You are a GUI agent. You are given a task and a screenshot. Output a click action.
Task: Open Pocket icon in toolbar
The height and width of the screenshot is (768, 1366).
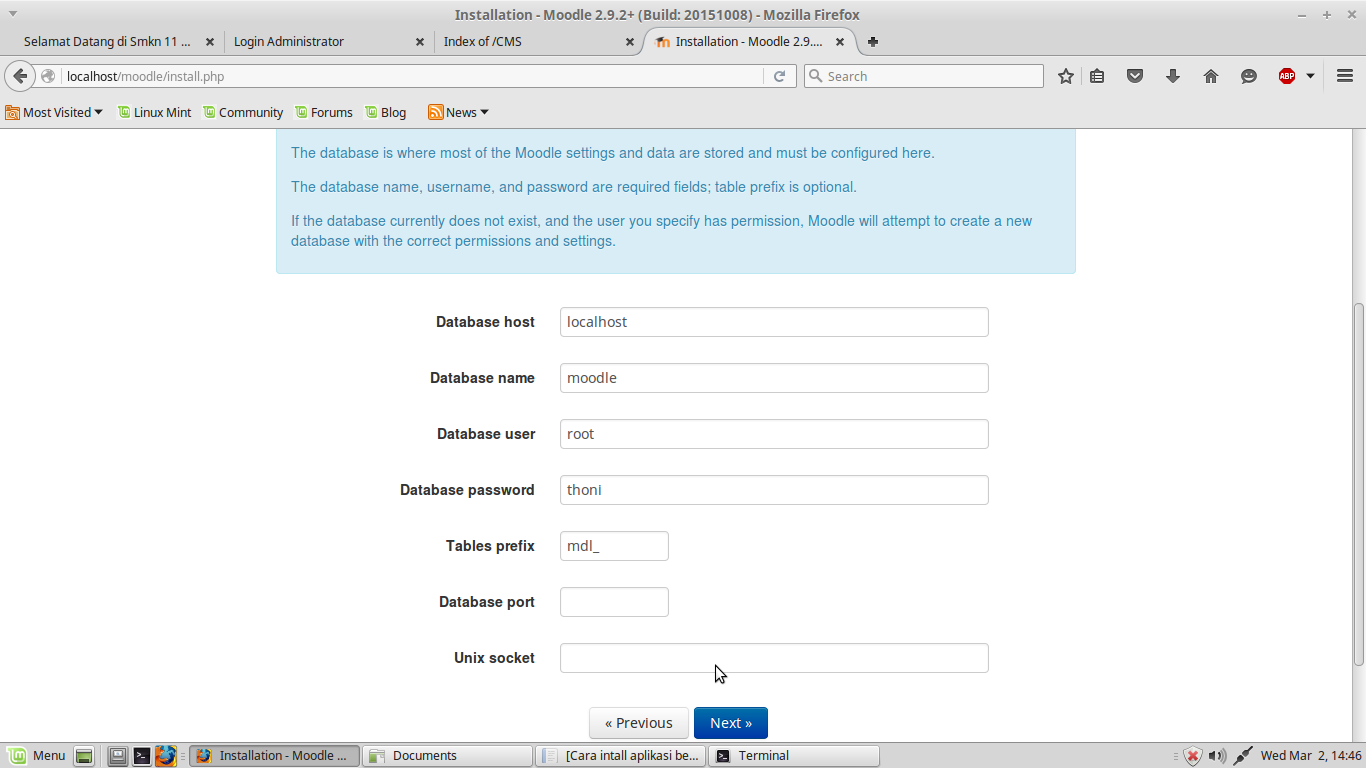[x=1135, y=76]
